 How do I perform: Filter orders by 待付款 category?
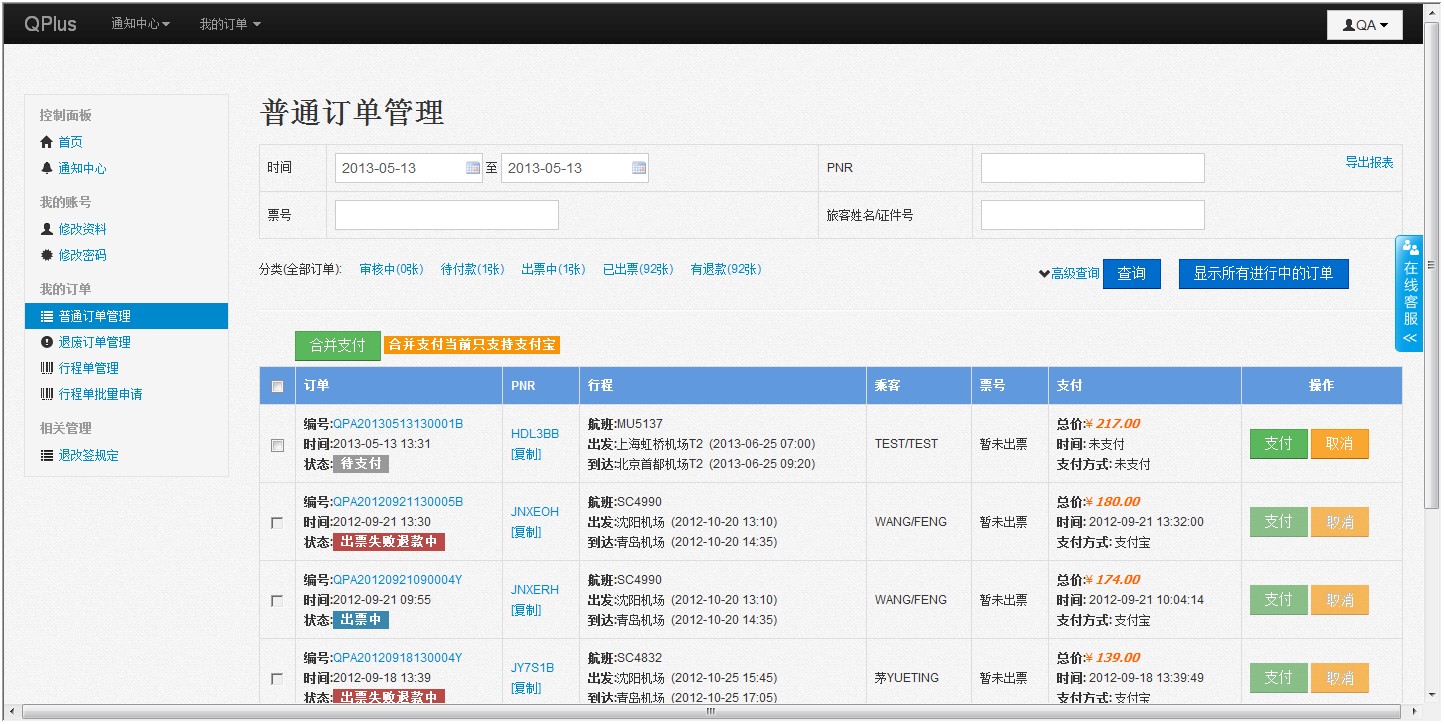[472, 269]
